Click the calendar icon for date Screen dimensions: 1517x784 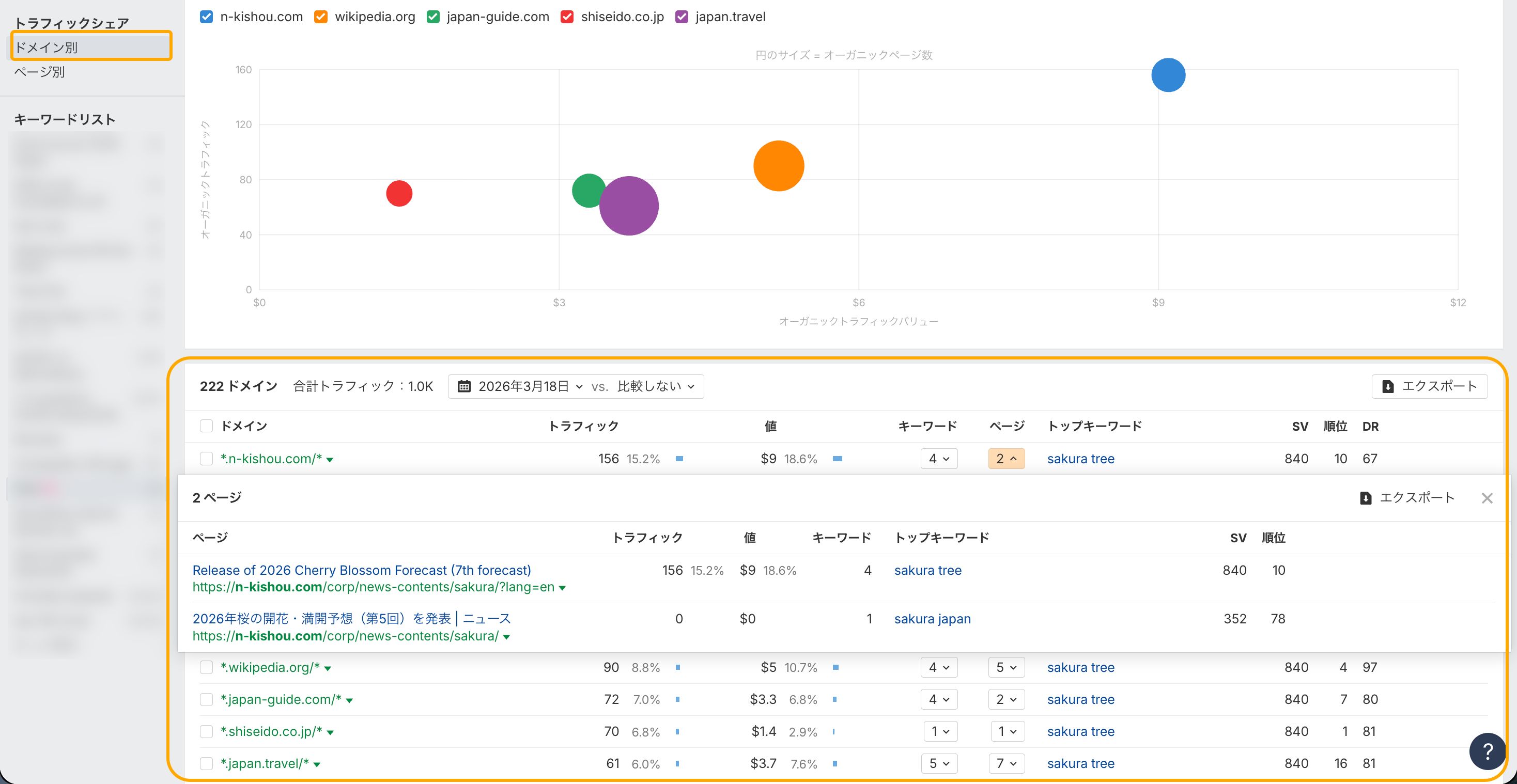click(464, 386)
